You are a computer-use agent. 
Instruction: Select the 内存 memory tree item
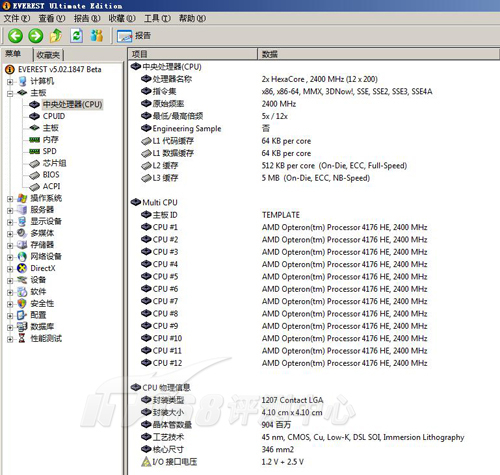pos(51,140)
